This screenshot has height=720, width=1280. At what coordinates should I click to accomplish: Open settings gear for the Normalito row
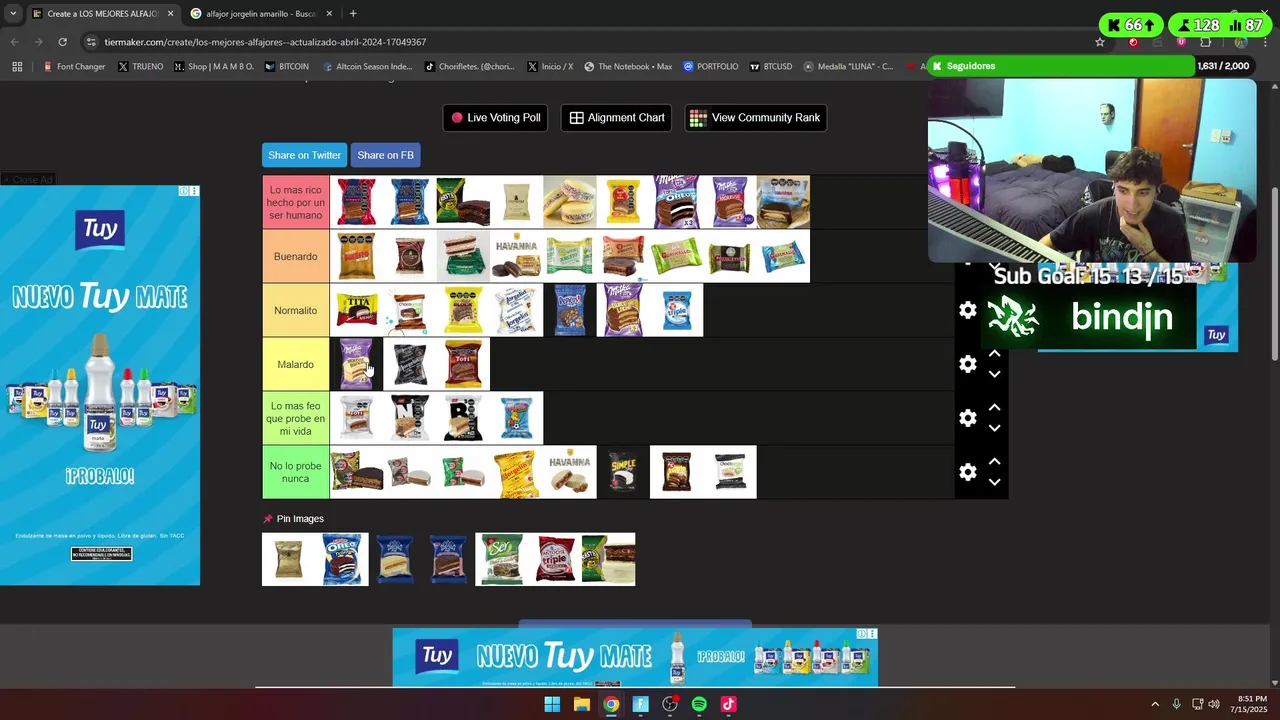tap(967, 310)
